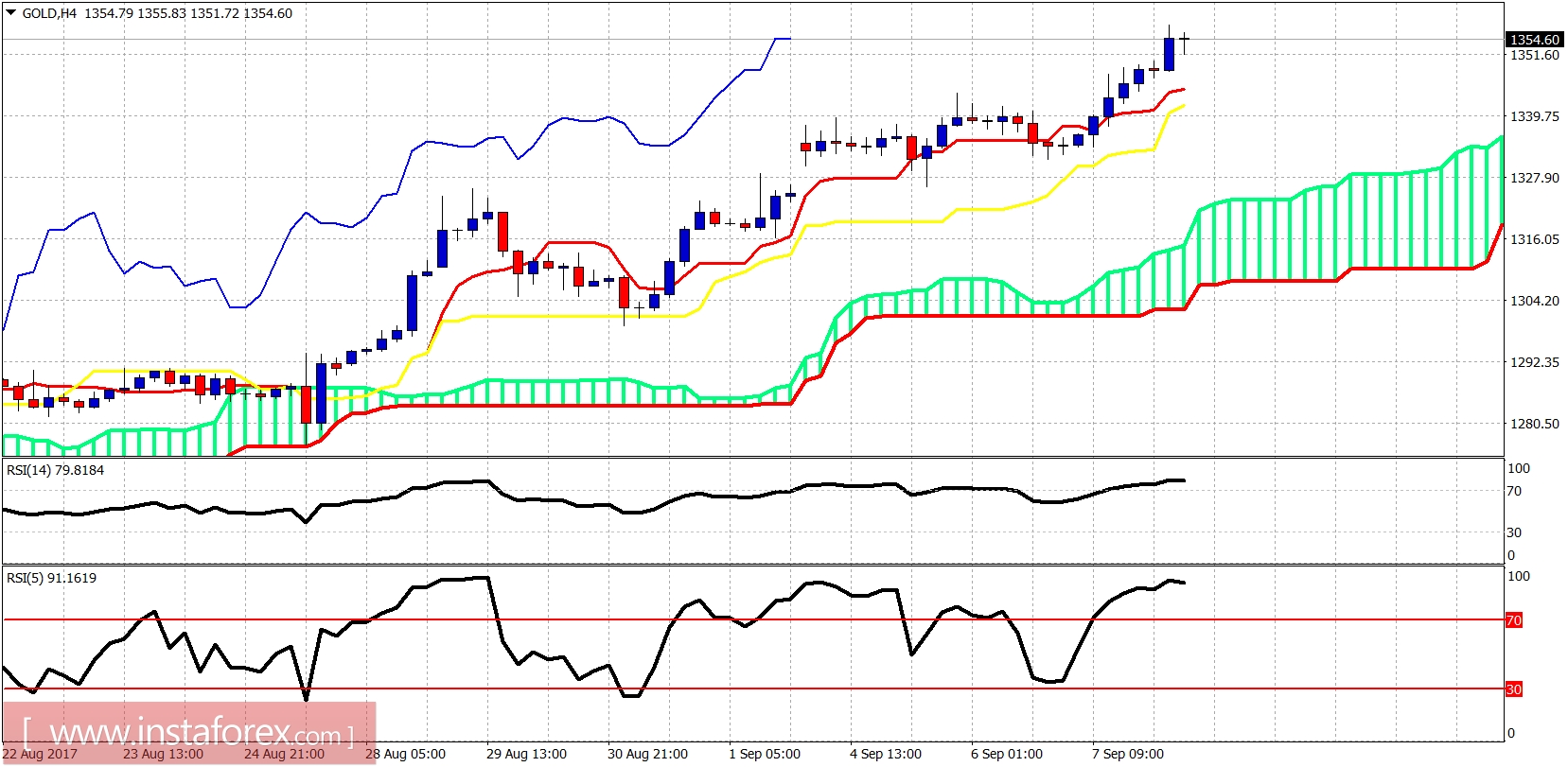Screen dimensions: 1568x767
Task: Click the 1280.50 price axis label
Action: [x=1534, y=424]
